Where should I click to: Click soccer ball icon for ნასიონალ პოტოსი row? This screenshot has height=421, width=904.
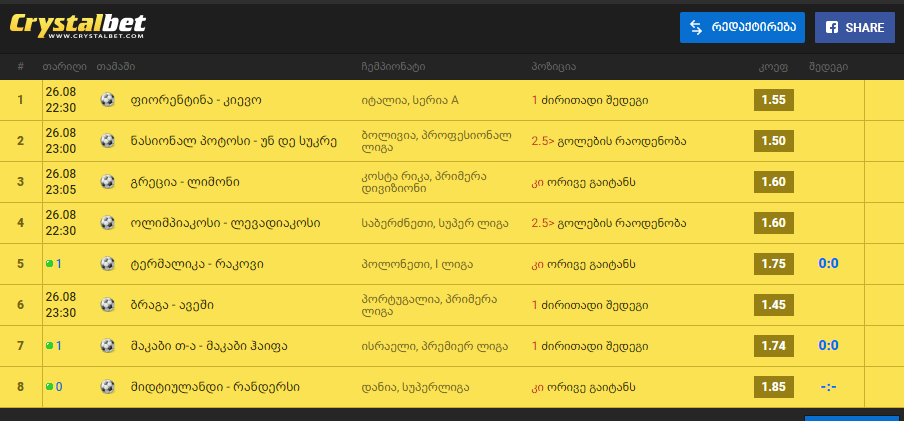107,141
